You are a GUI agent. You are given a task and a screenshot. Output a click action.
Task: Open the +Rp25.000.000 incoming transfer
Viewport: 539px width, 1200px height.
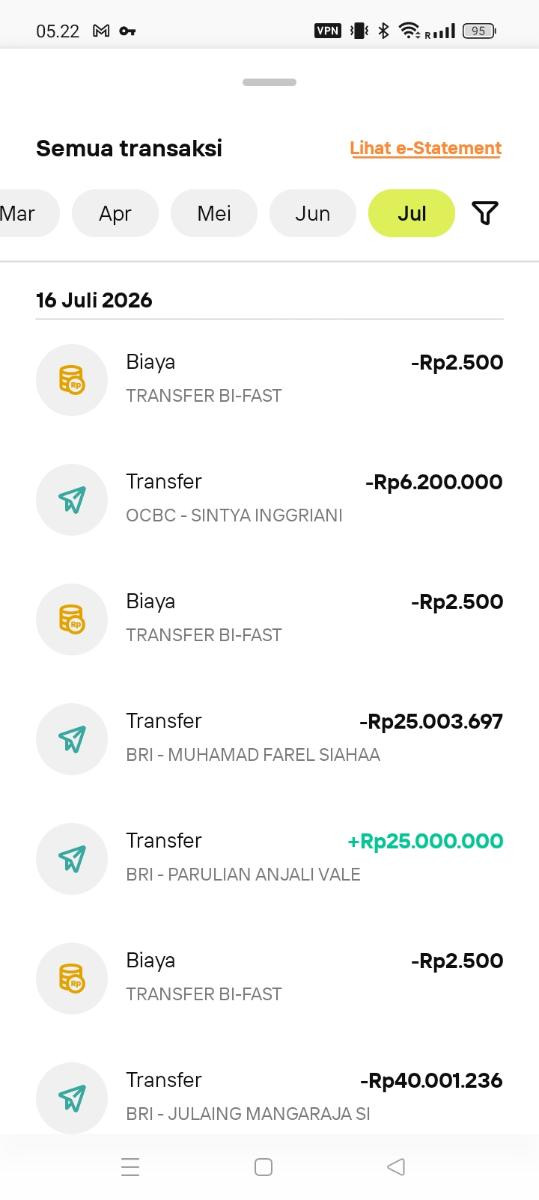pos(269,858)
